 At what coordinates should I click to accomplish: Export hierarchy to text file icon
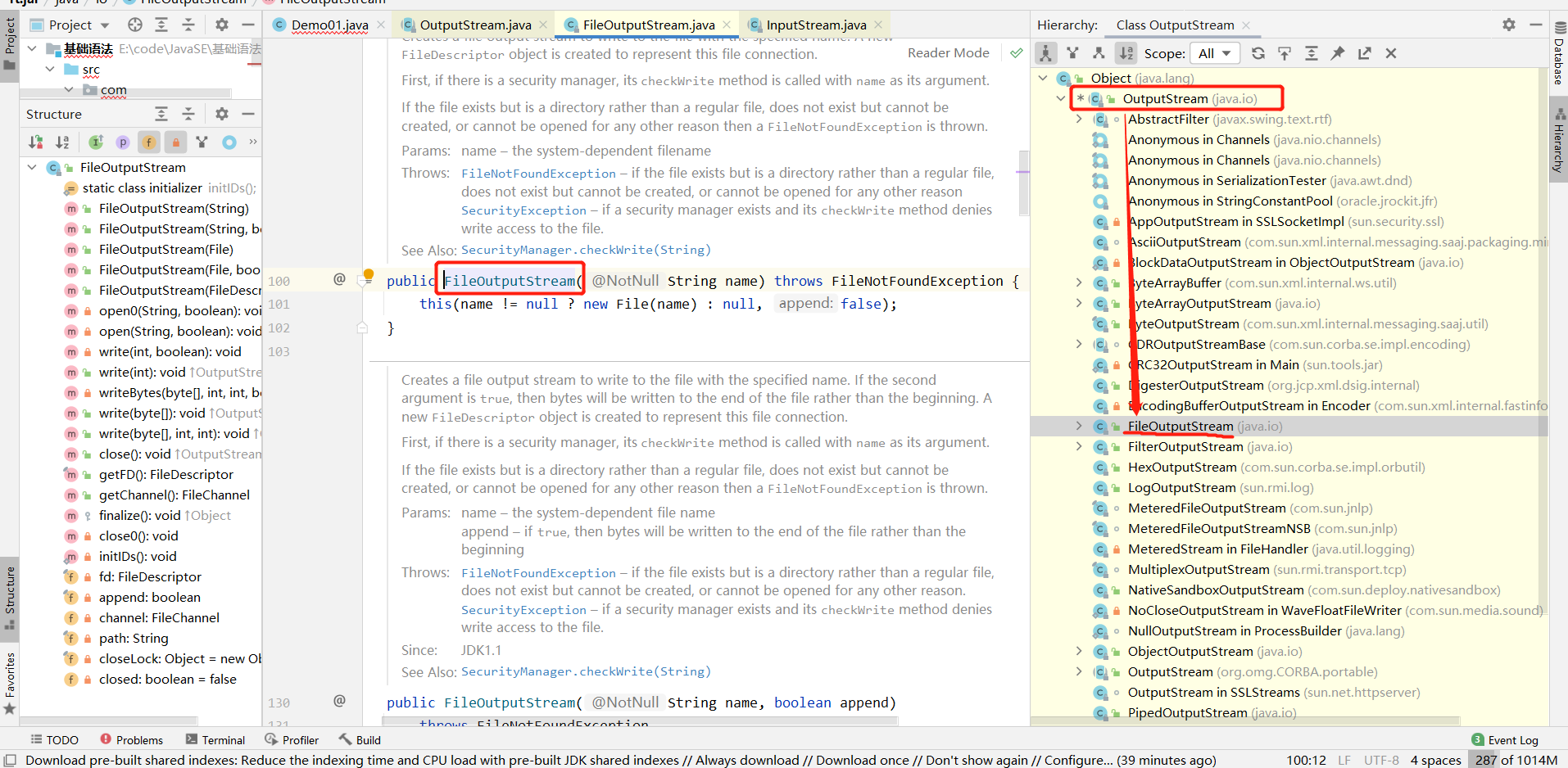(1364, 53)
